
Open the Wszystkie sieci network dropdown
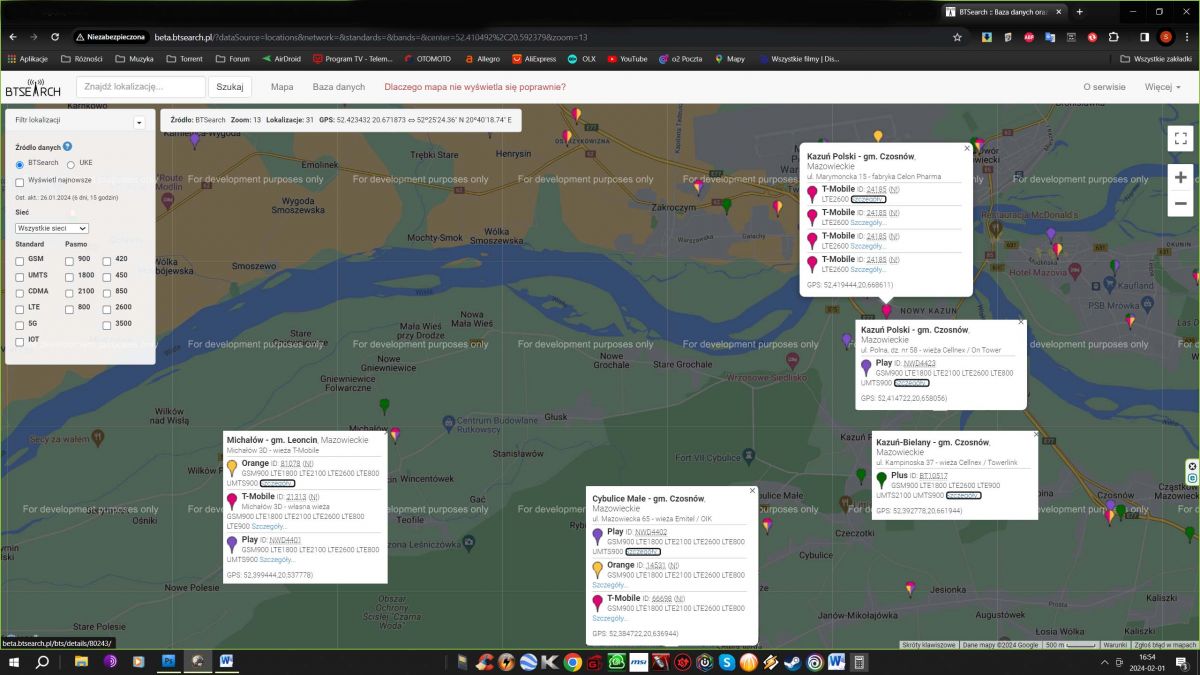pyautogui.click(x=52, y=228)
